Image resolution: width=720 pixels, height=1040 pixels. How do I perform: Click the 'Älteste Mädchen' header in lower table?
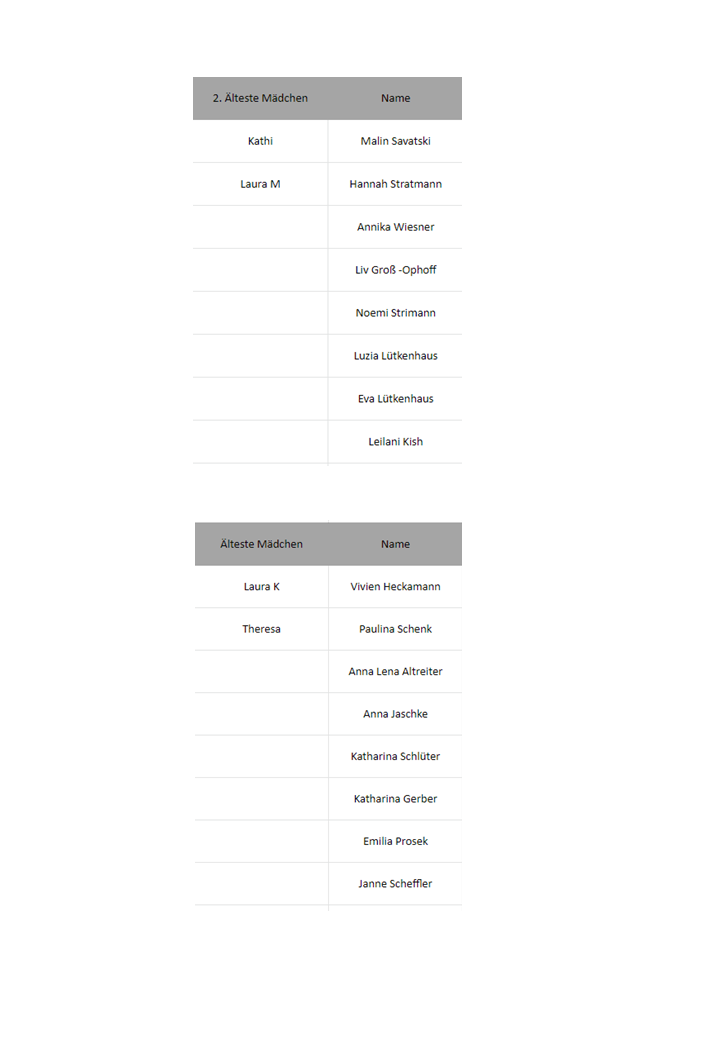pyautogui.click(x=261, y=544)
